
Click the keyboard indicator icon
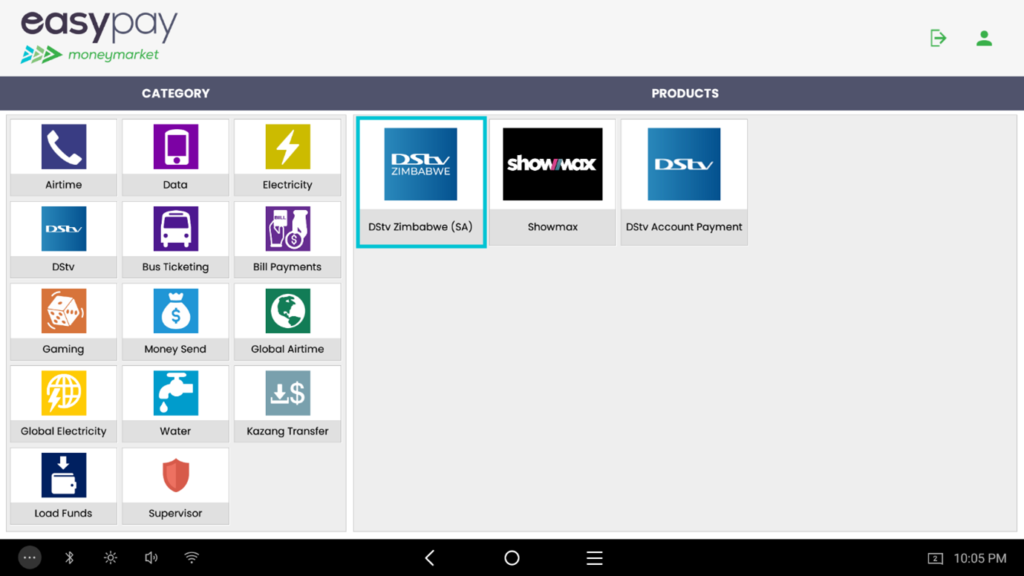pos(935,558)
